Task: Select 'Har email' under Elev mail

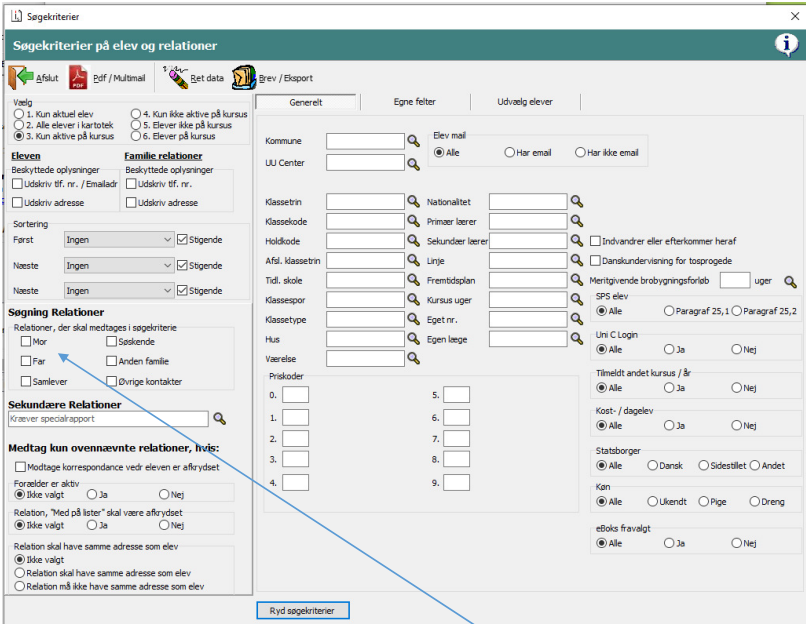Action: [509, 153]
